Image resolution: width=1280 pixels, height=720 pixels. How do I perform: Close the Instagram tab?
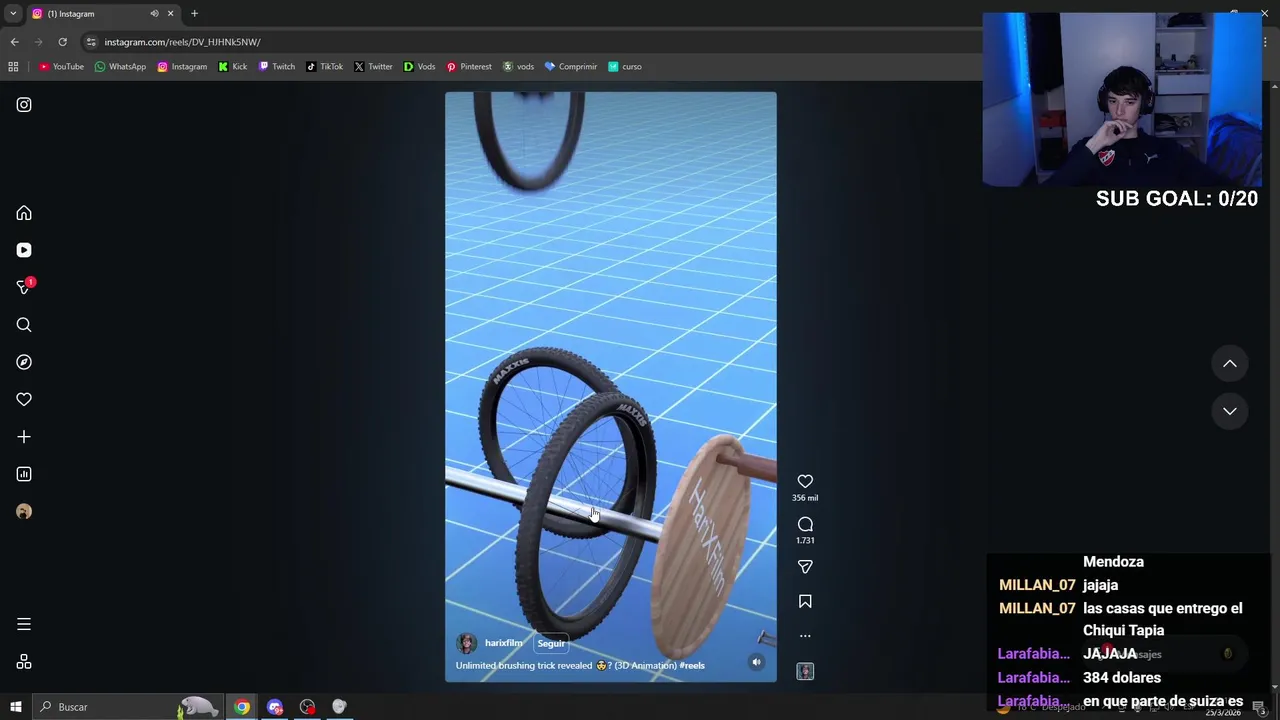tap(170, 14)
